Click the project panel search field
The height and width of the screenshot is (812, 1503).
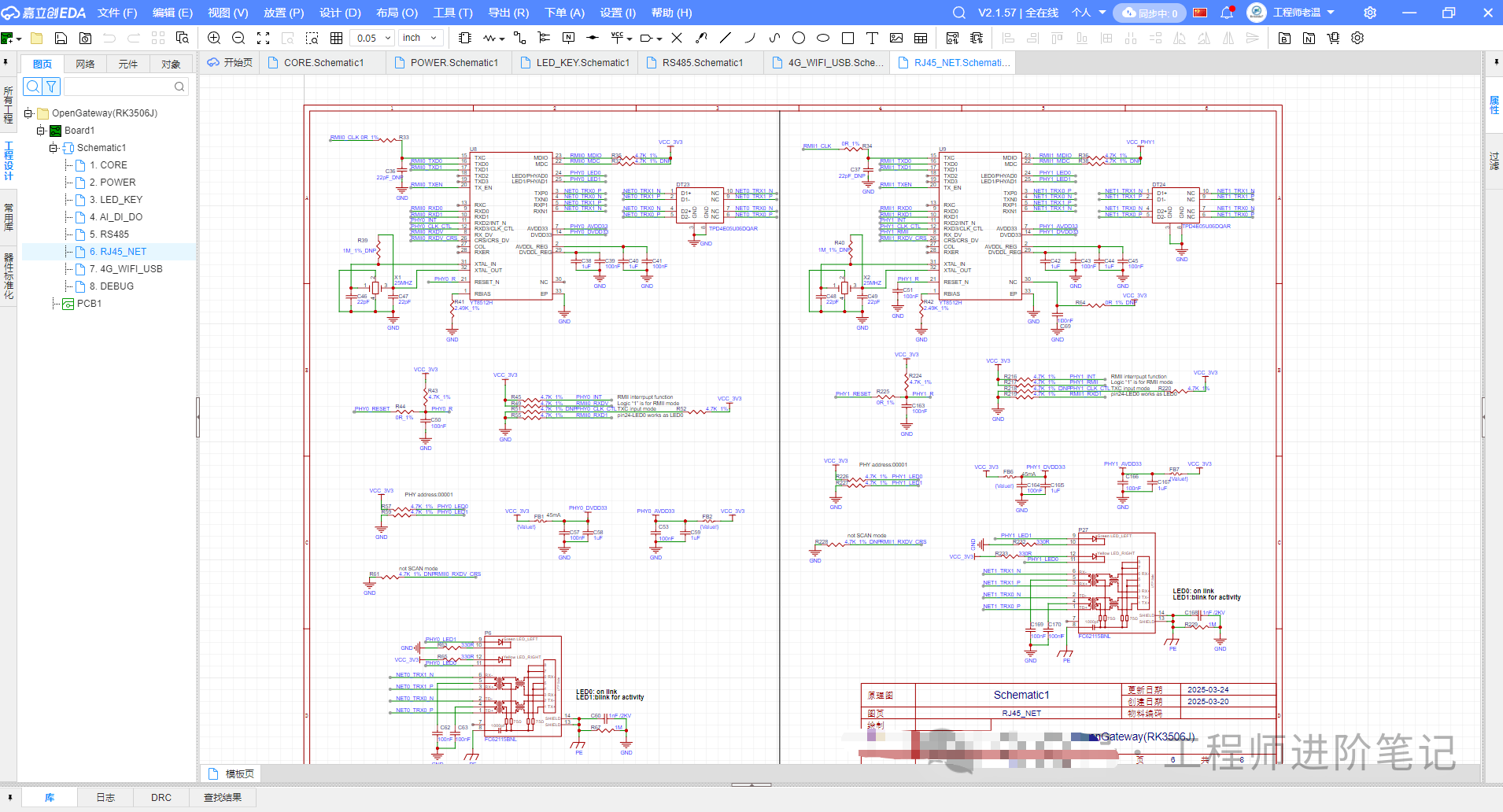pos(124,87)
